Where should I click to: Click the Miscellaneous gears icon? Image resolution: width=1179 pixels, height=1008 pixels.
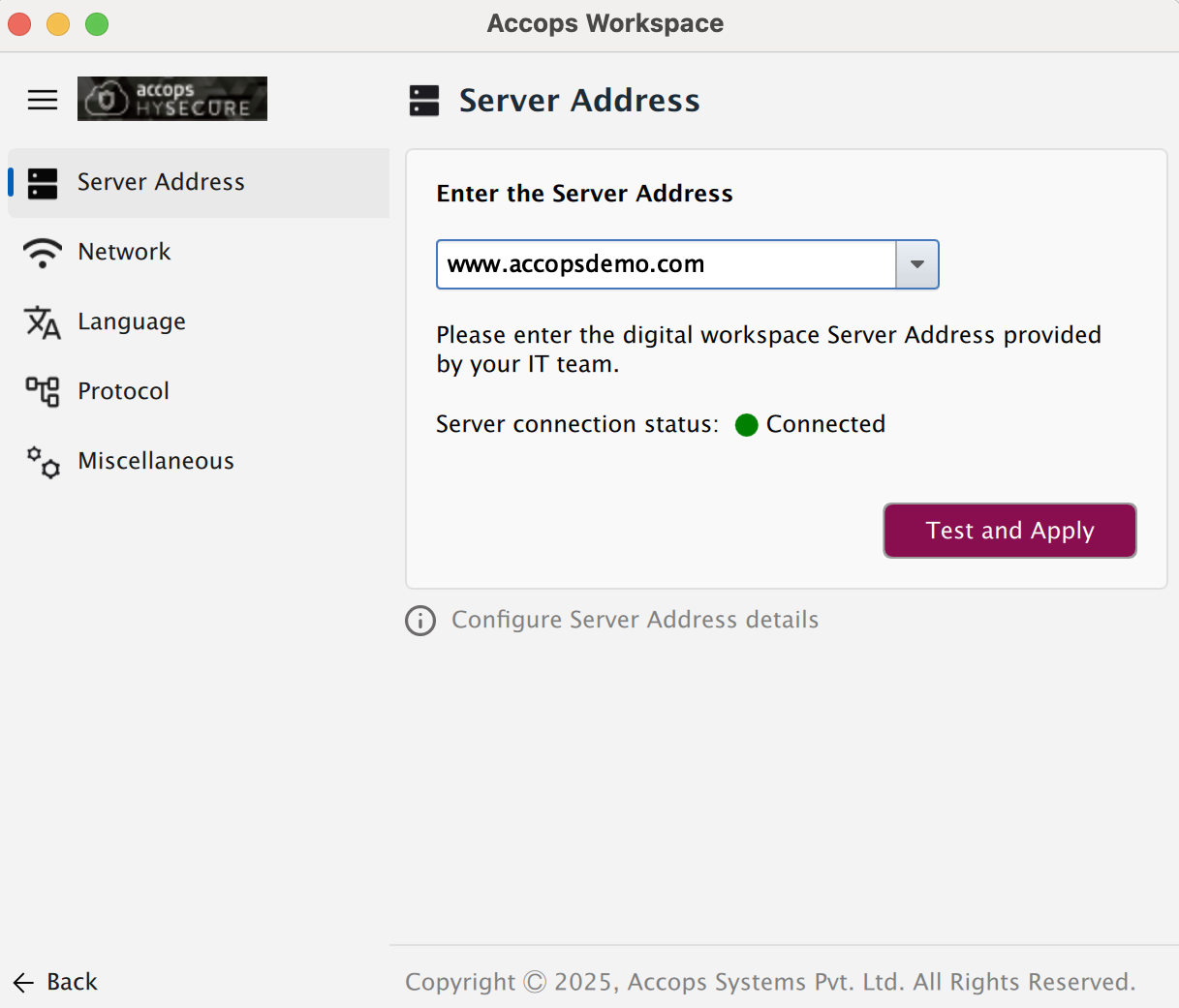coord(43,462)
